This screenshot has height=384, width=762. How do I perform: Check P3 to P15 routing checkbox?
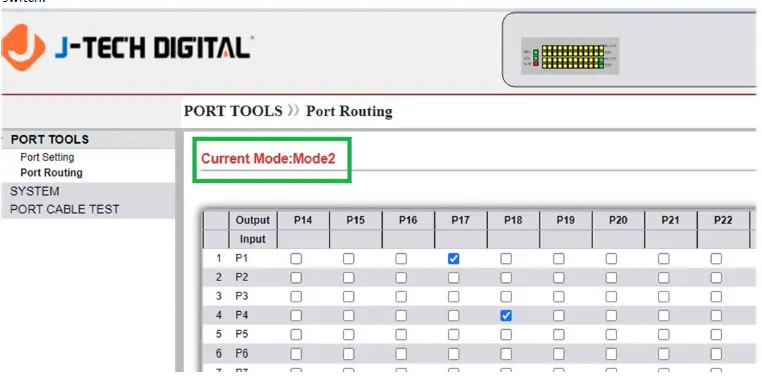[348, 297]
